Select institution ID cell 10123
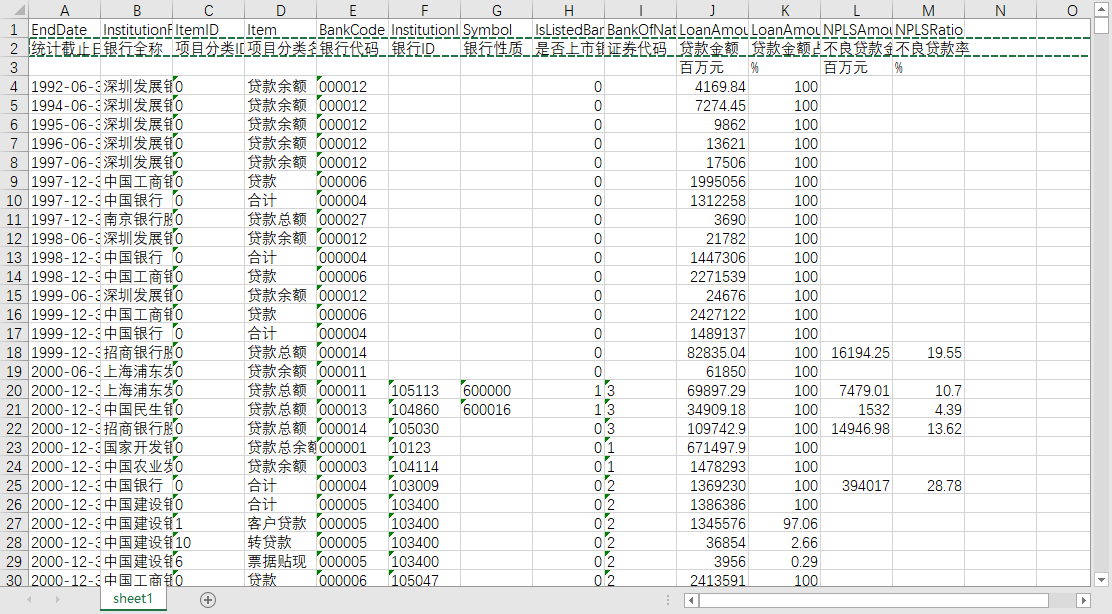 tap(424, 447)
